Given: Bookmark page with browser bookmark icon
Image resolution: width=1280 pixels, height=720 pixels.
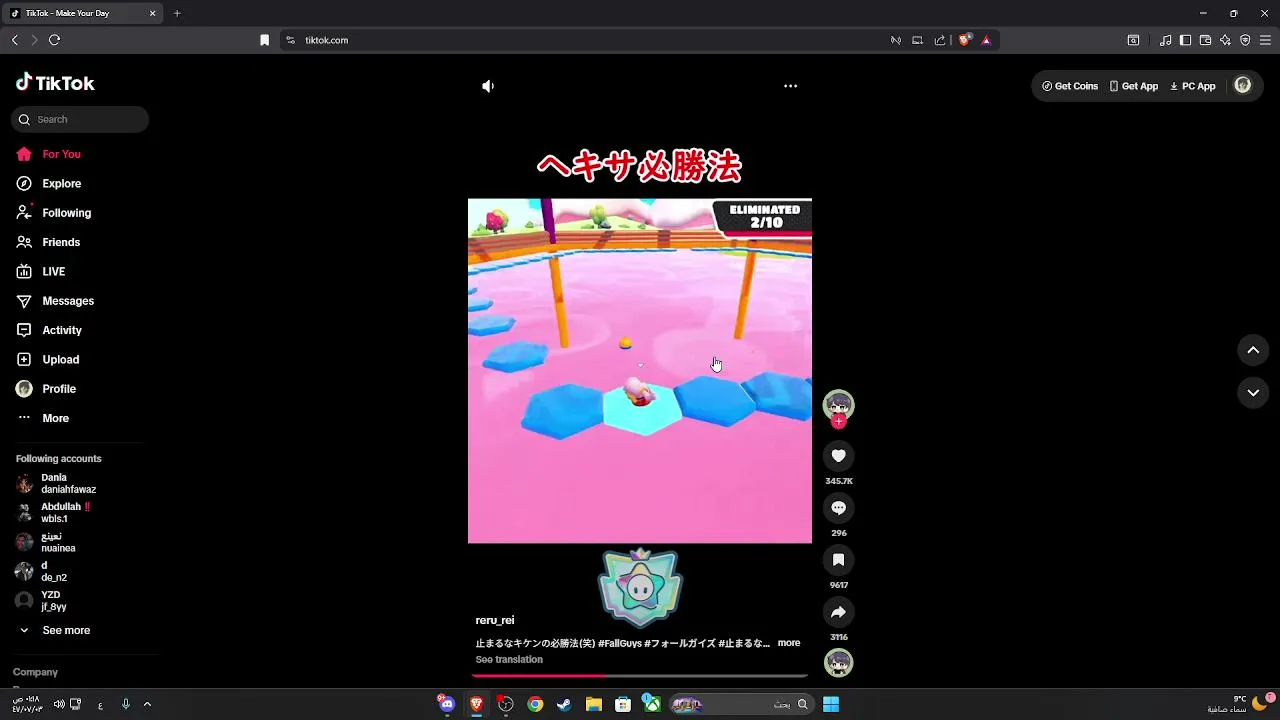Looking at the screenshot, I should coord(264,40).
